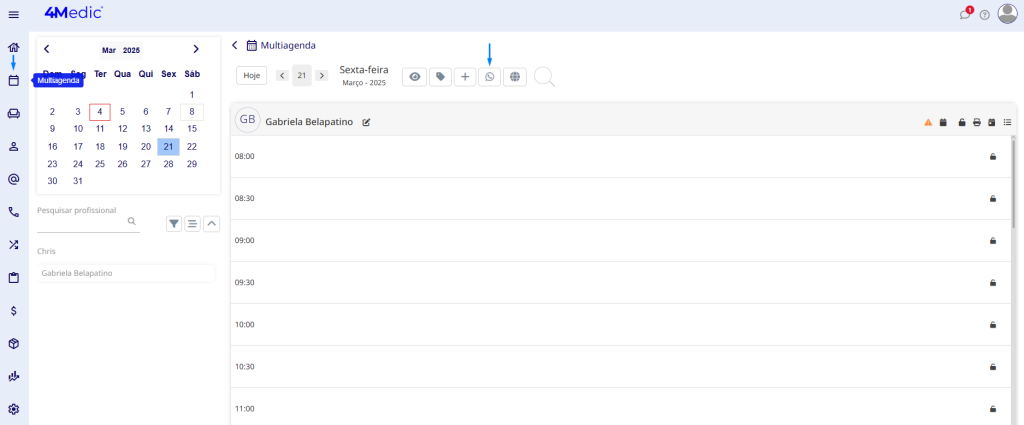1024x425 pixels.
Task: Click the large magnifier search icon
Action: [x=545, y=77]
